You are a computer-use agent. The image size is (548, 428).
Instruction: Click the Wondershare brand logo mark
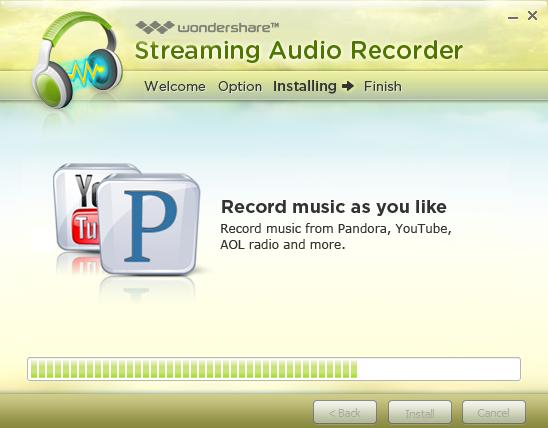point(155,27)
